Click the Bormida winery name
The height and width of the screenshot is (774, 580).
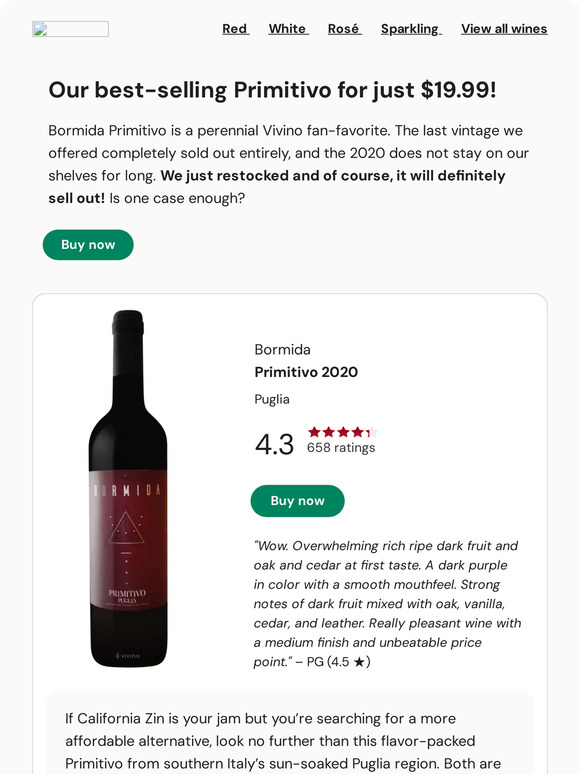282,349
